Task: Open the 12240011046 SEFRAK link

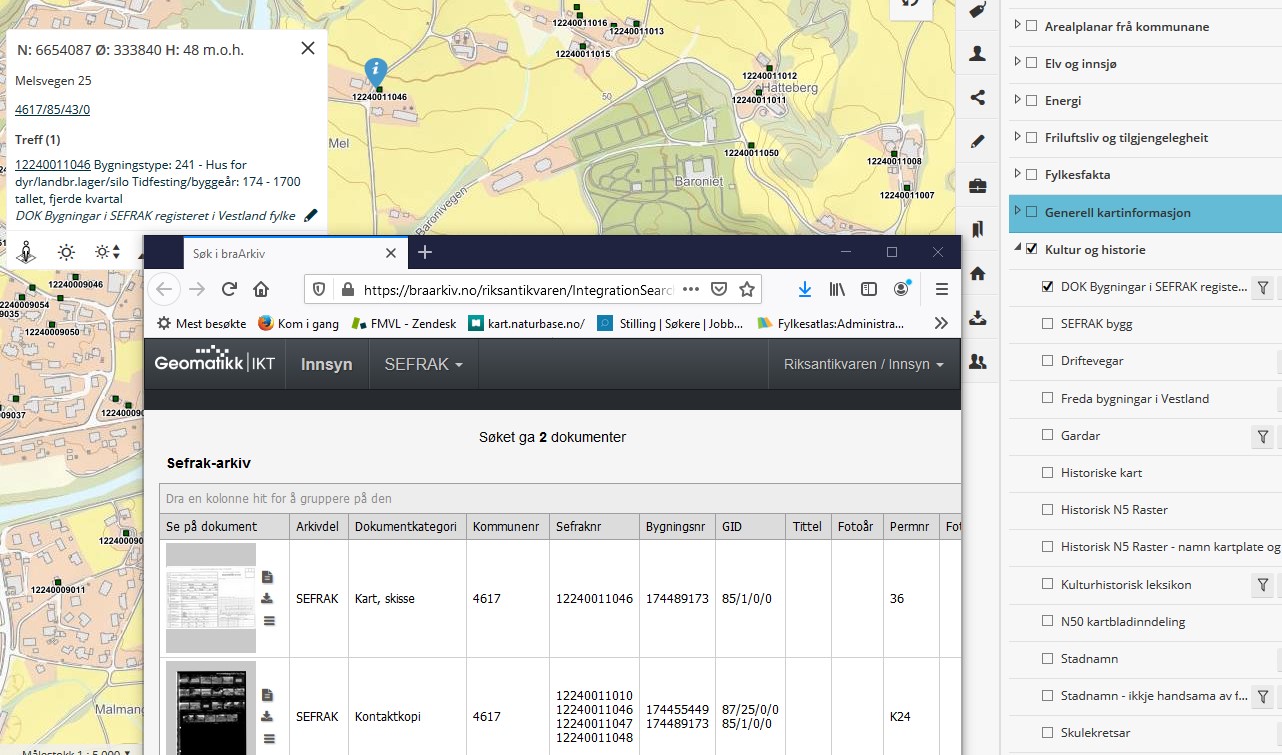Action: tap(53, 165)
